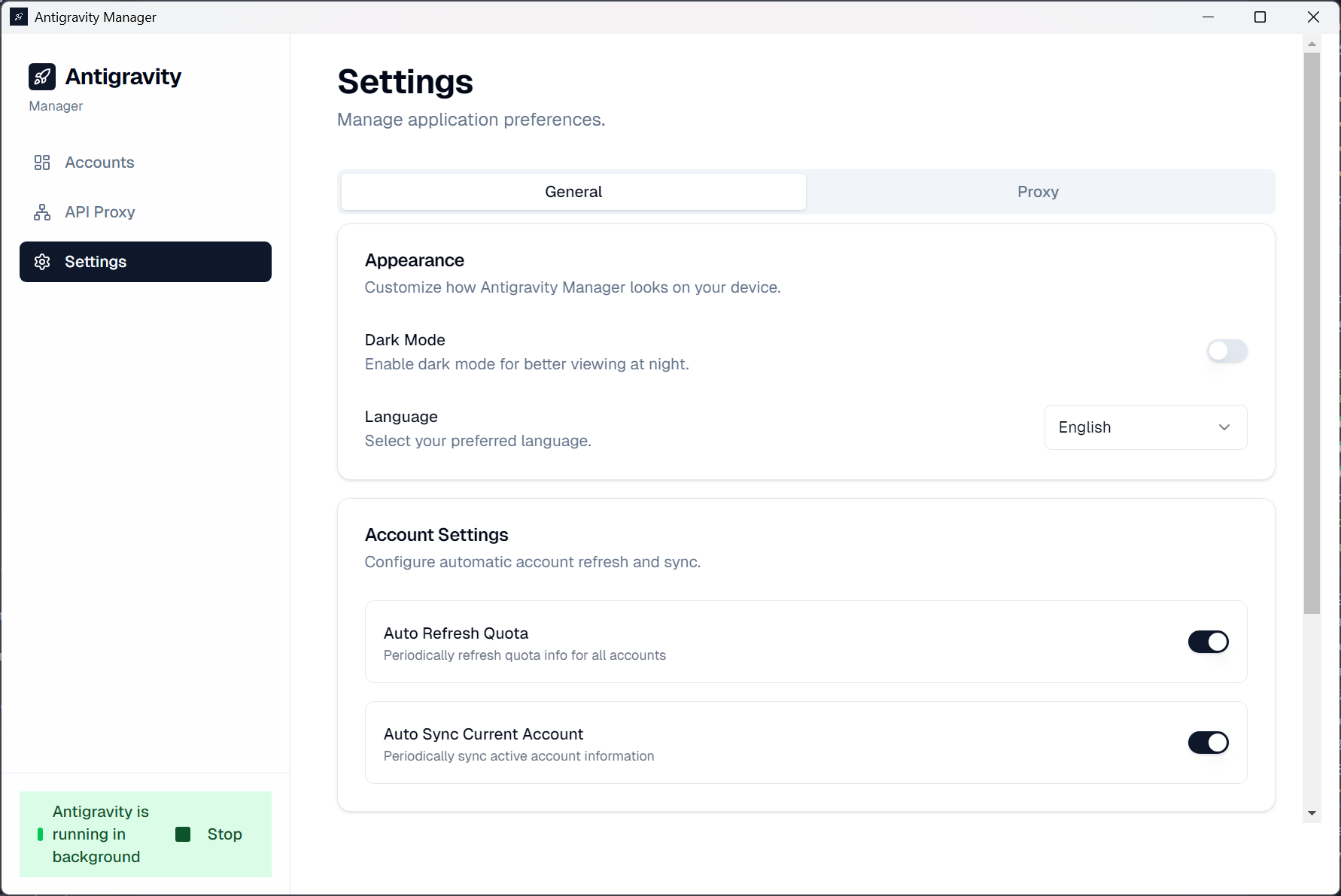Click the running status indicator icon
Image resolution: width=1341 pixels, height=896 pixels.
tap(40, 834)
